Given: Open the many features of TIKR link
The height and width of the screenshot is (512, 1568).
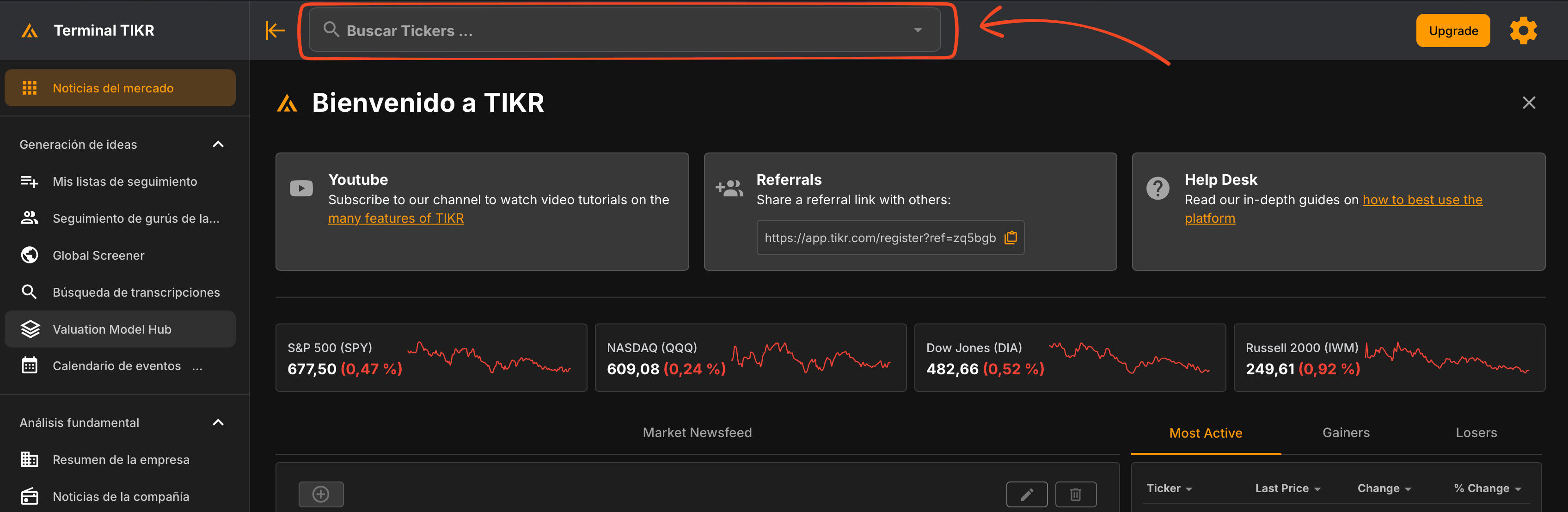Looking at the screenshot, I should click(x=396, y=218).
